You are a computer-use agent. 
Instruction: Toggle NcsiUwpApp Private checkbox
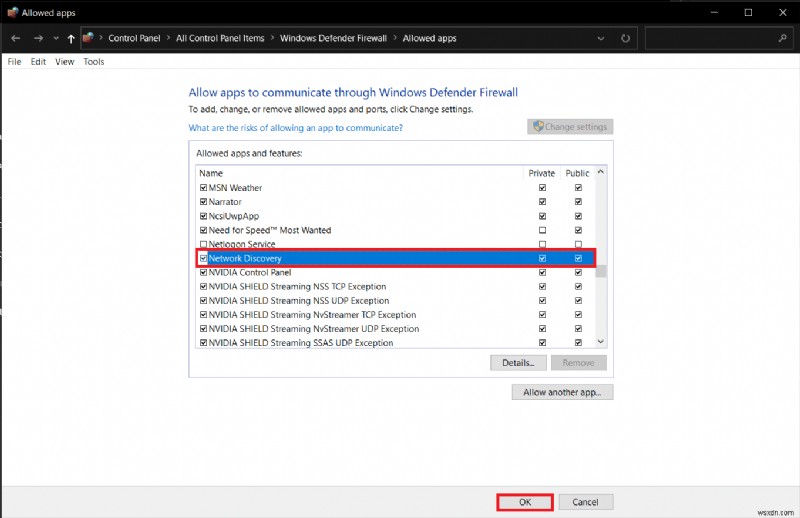[542, 216]
